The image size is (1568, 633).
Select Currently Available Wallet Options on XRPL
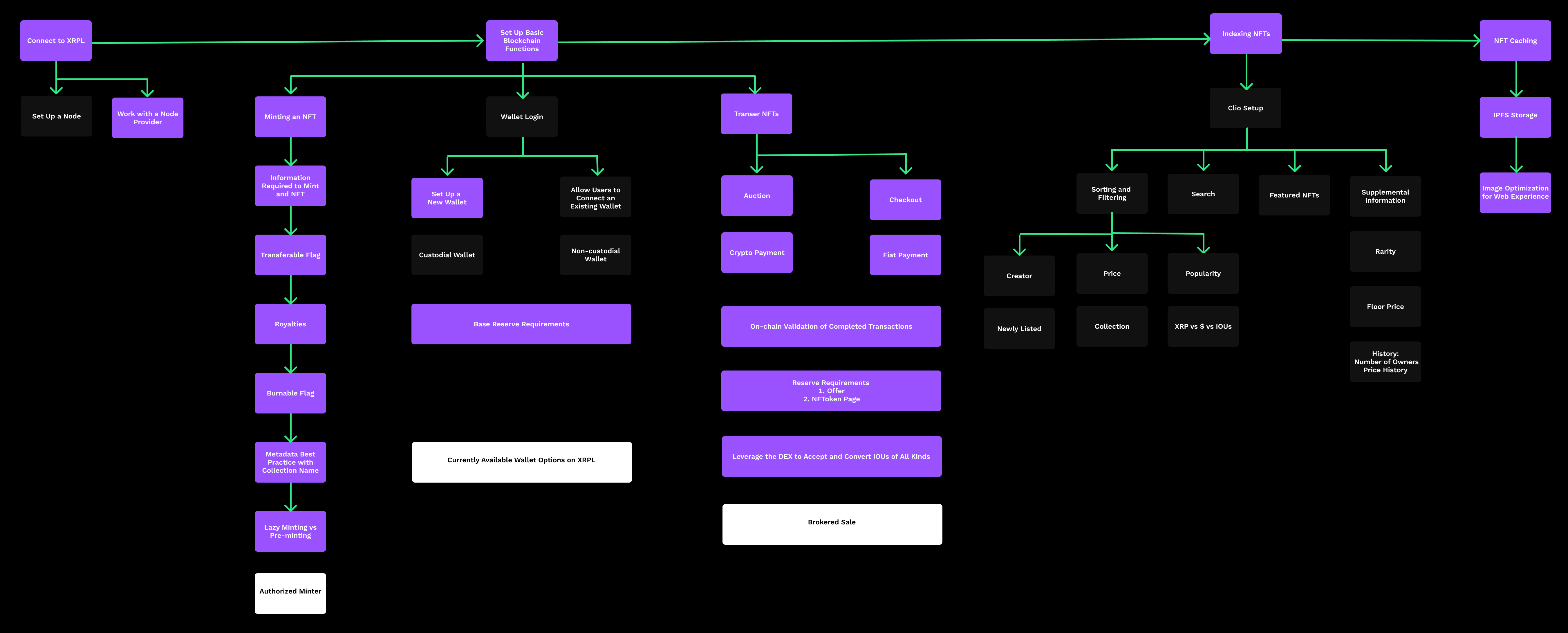tap(521, 461)
